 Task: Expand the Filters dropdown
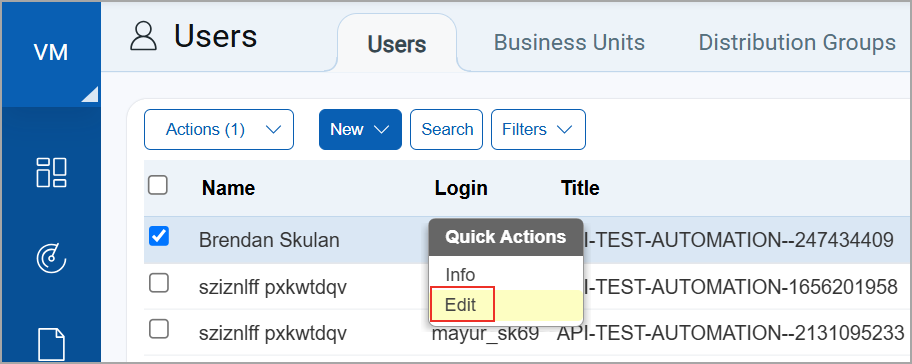[x=538, y=129]
